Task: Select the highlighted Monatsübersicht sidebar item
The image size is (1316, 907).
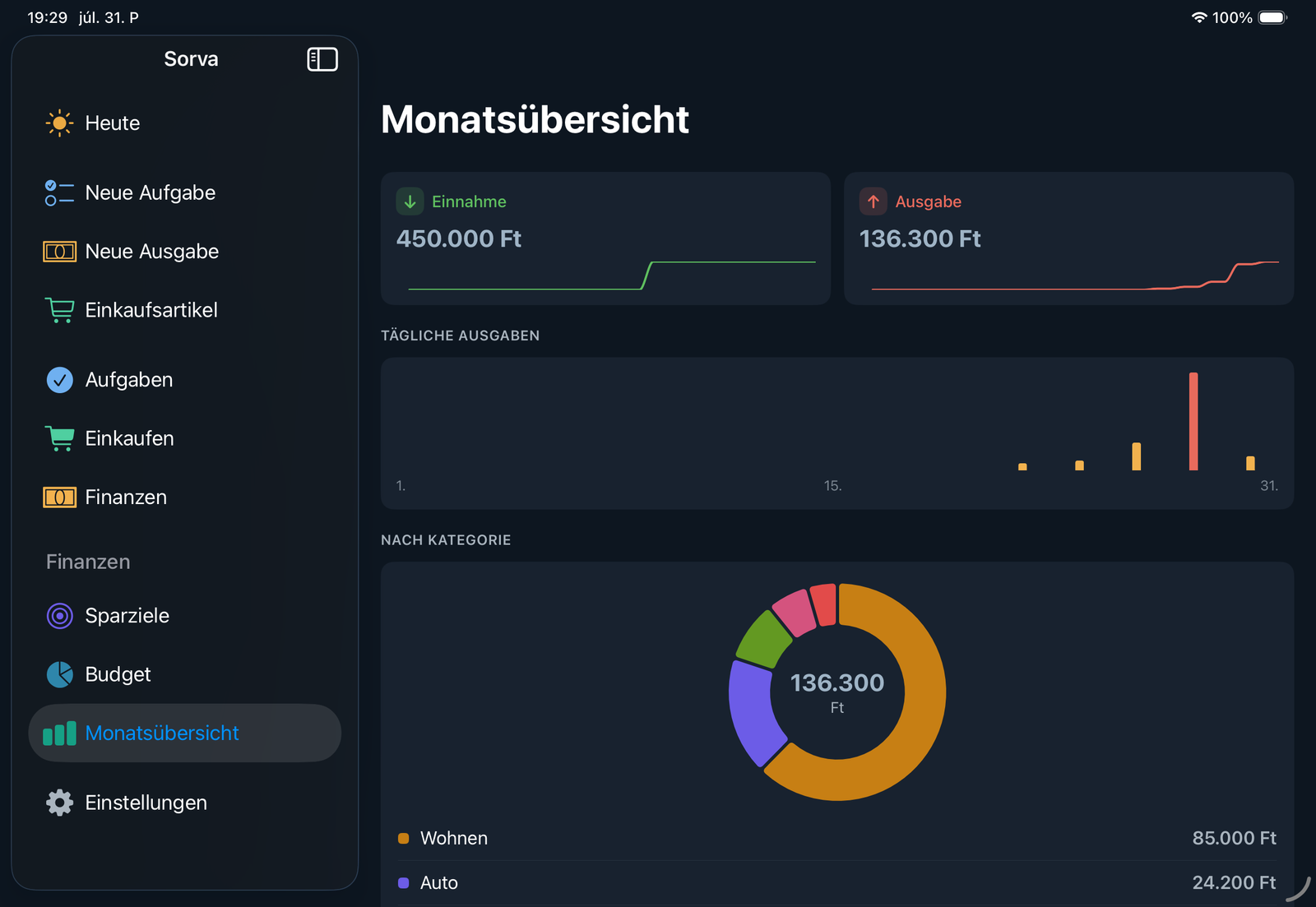Action: pos(185,733)
